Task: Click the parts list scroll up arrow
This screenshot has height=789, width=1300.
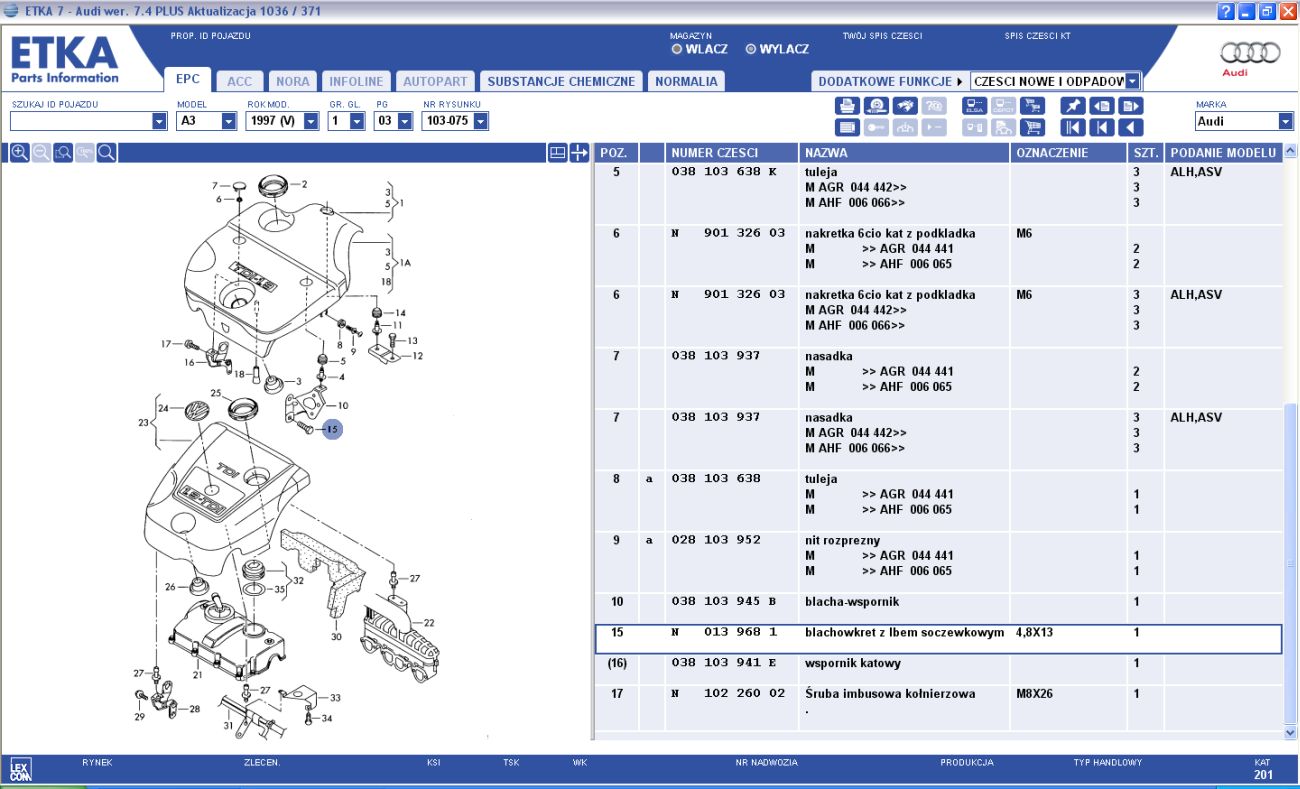Action: tap(1290, 152)
